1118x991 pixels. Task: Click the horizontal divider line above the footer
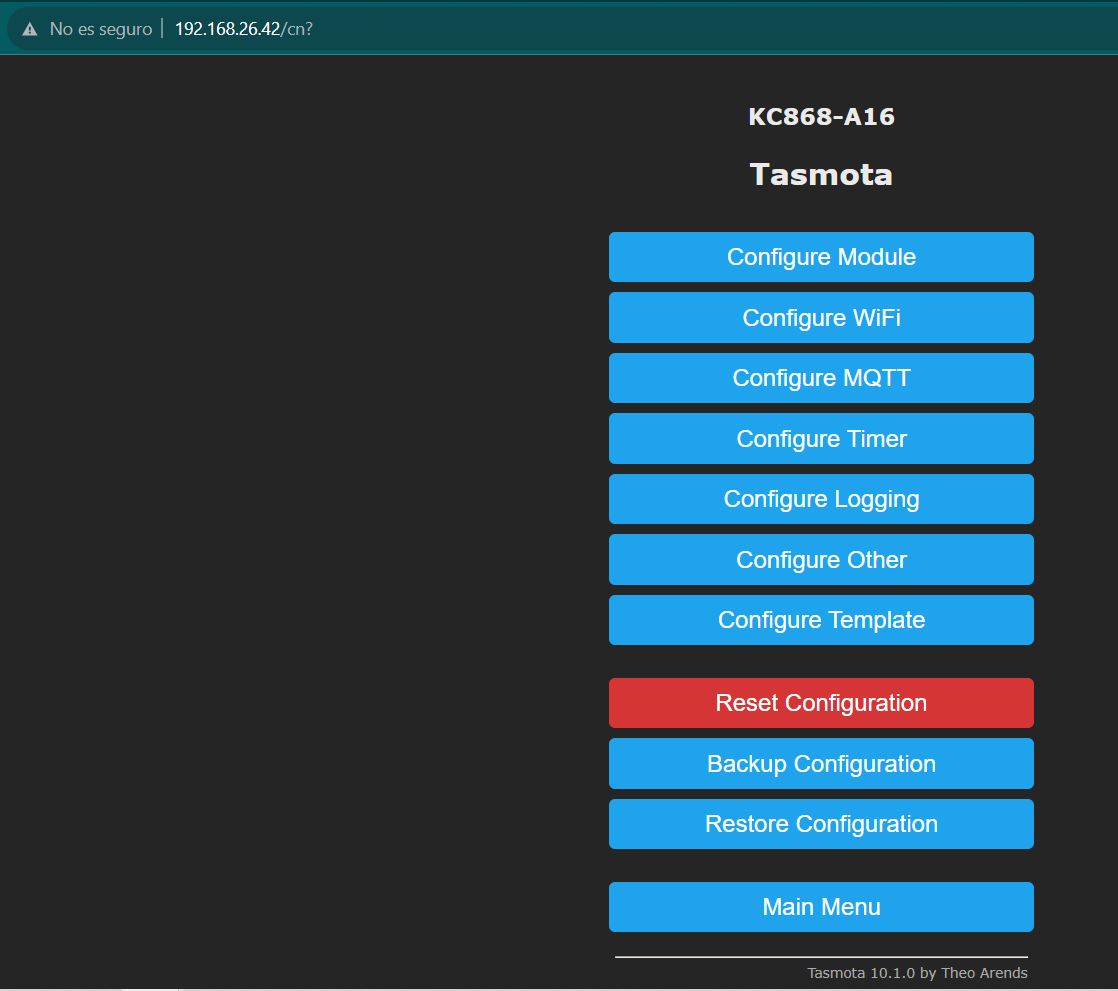pyautogui.click(x=820, y=957)
